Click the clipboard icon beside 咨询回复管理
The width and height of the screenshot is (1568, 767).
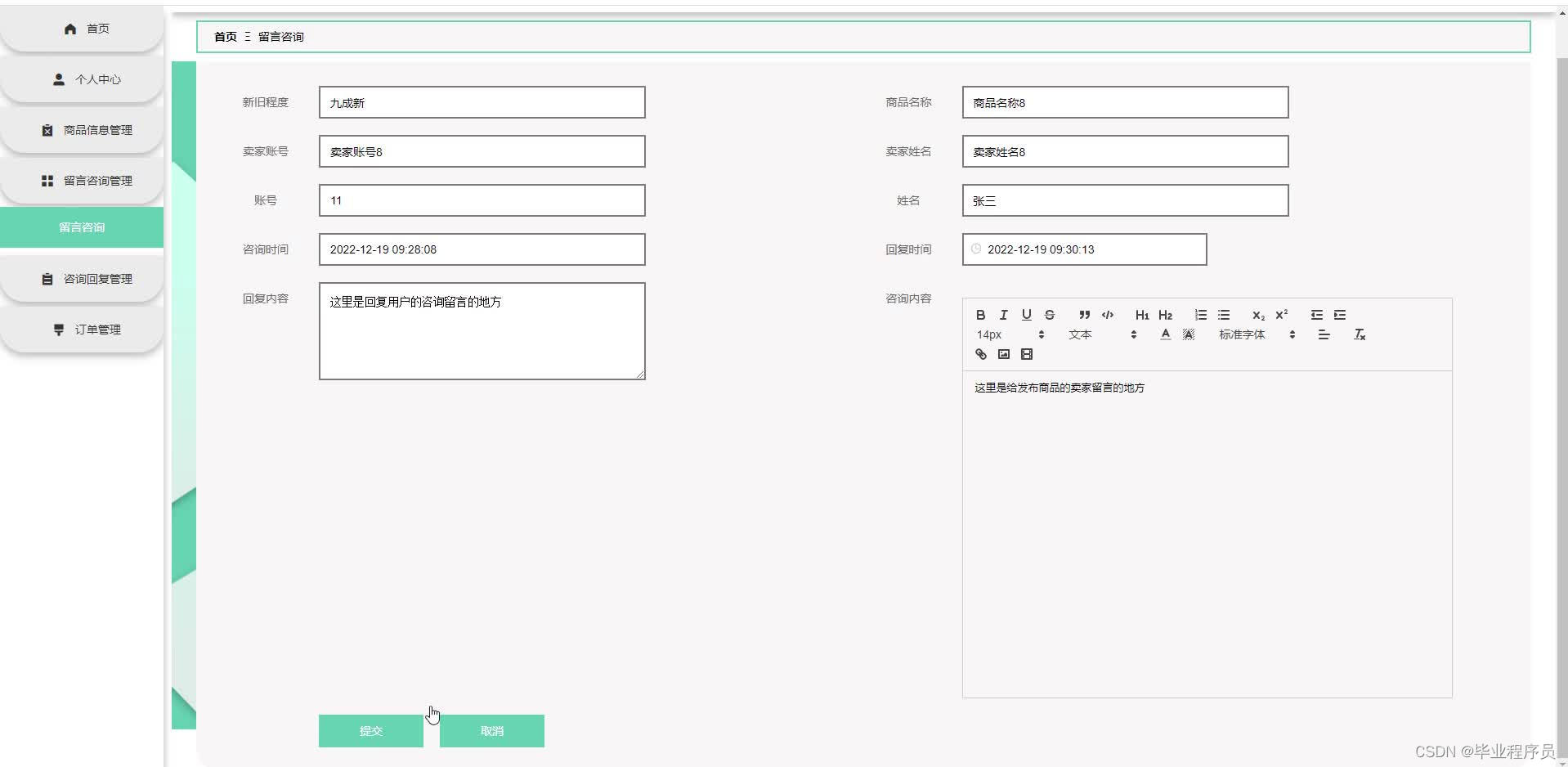(47, 279)
